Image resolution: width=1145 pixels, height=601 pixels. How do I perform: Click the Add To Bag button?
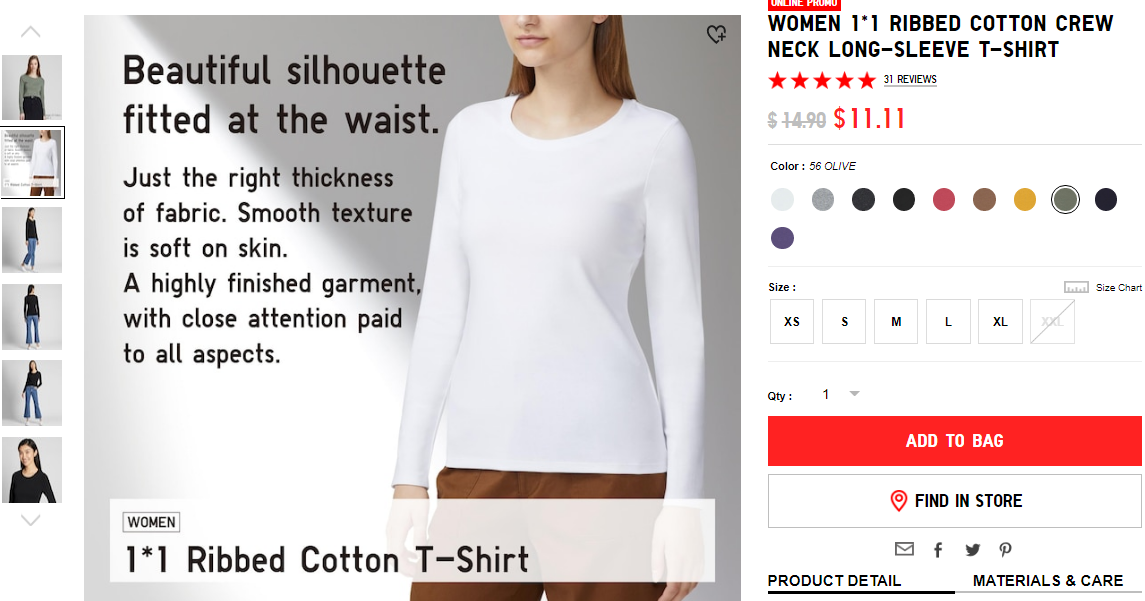point(954,441)
